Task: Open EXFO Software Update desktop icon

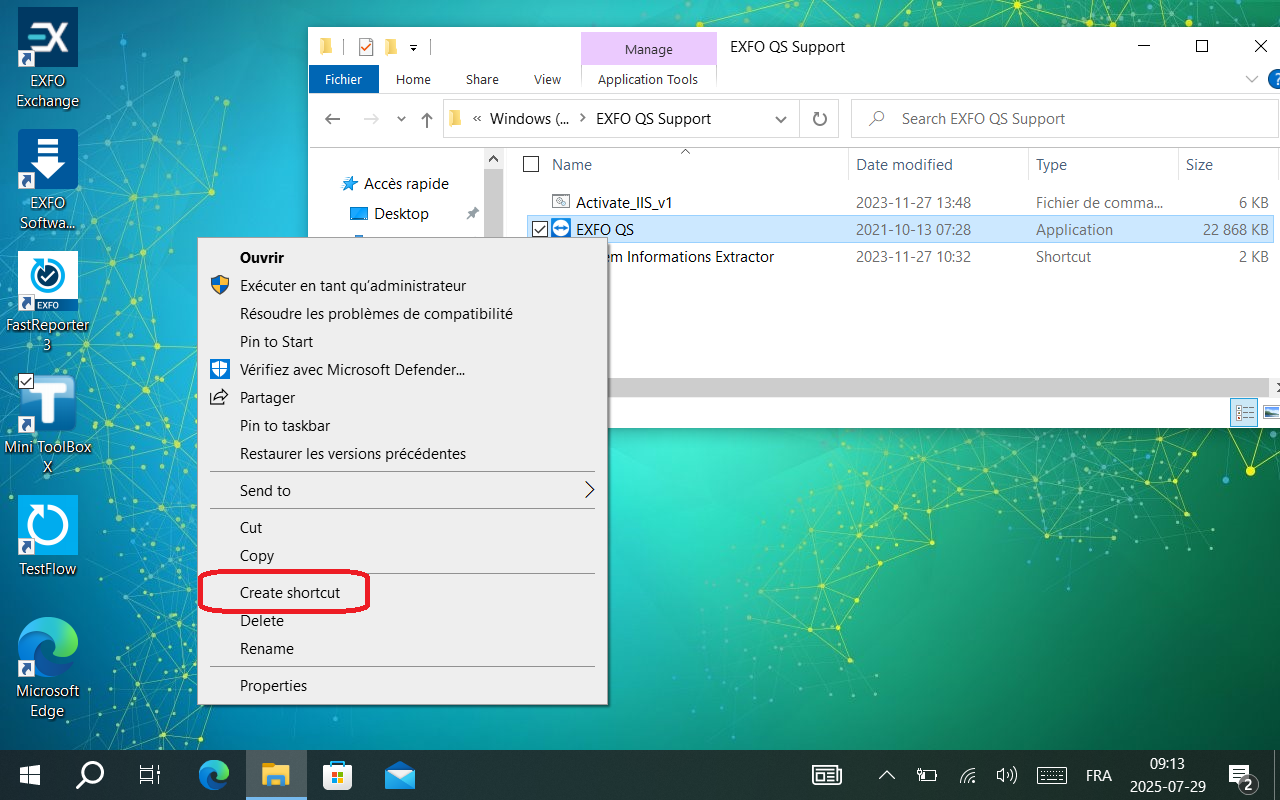Action: pyautogui.click(x=47, y=180)
